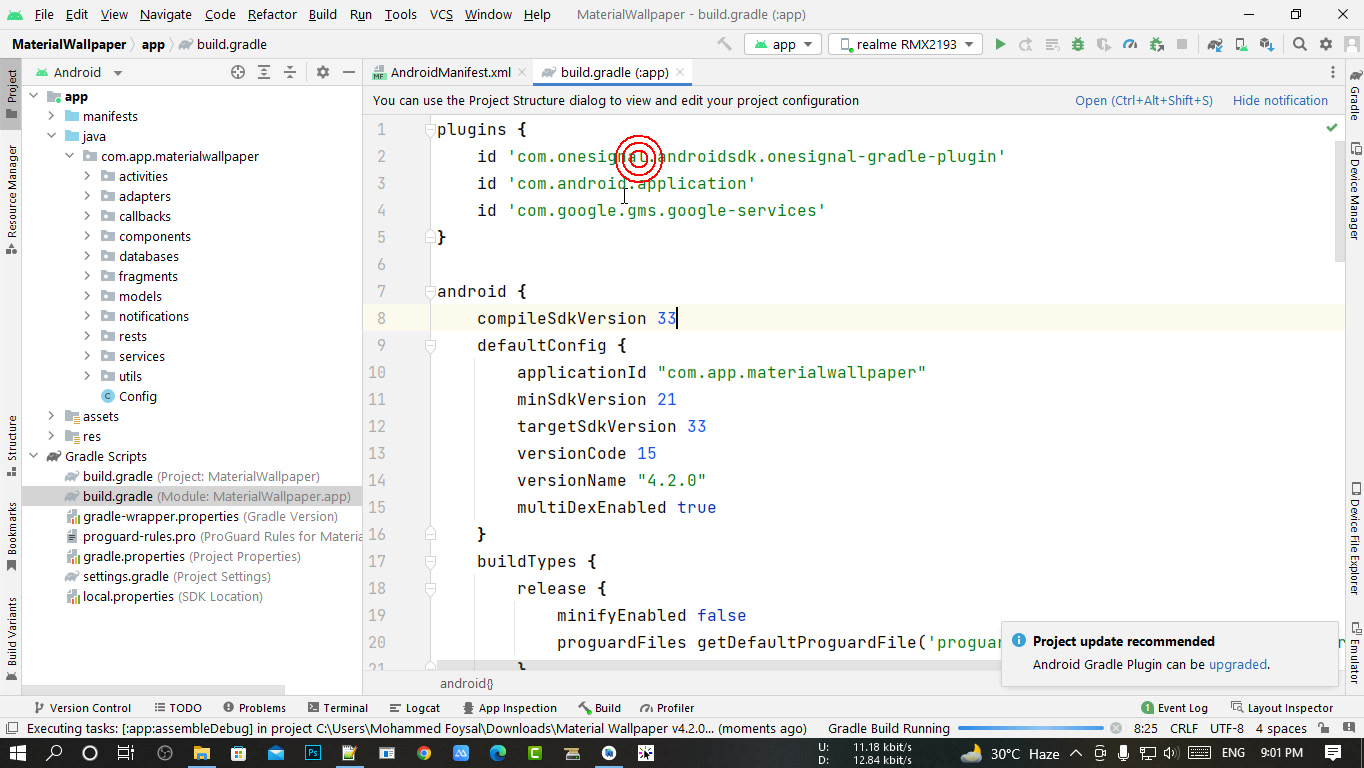Click the Windows Start button
Image resolution: width=1364 pixels, height=768 pixels.
19,752
